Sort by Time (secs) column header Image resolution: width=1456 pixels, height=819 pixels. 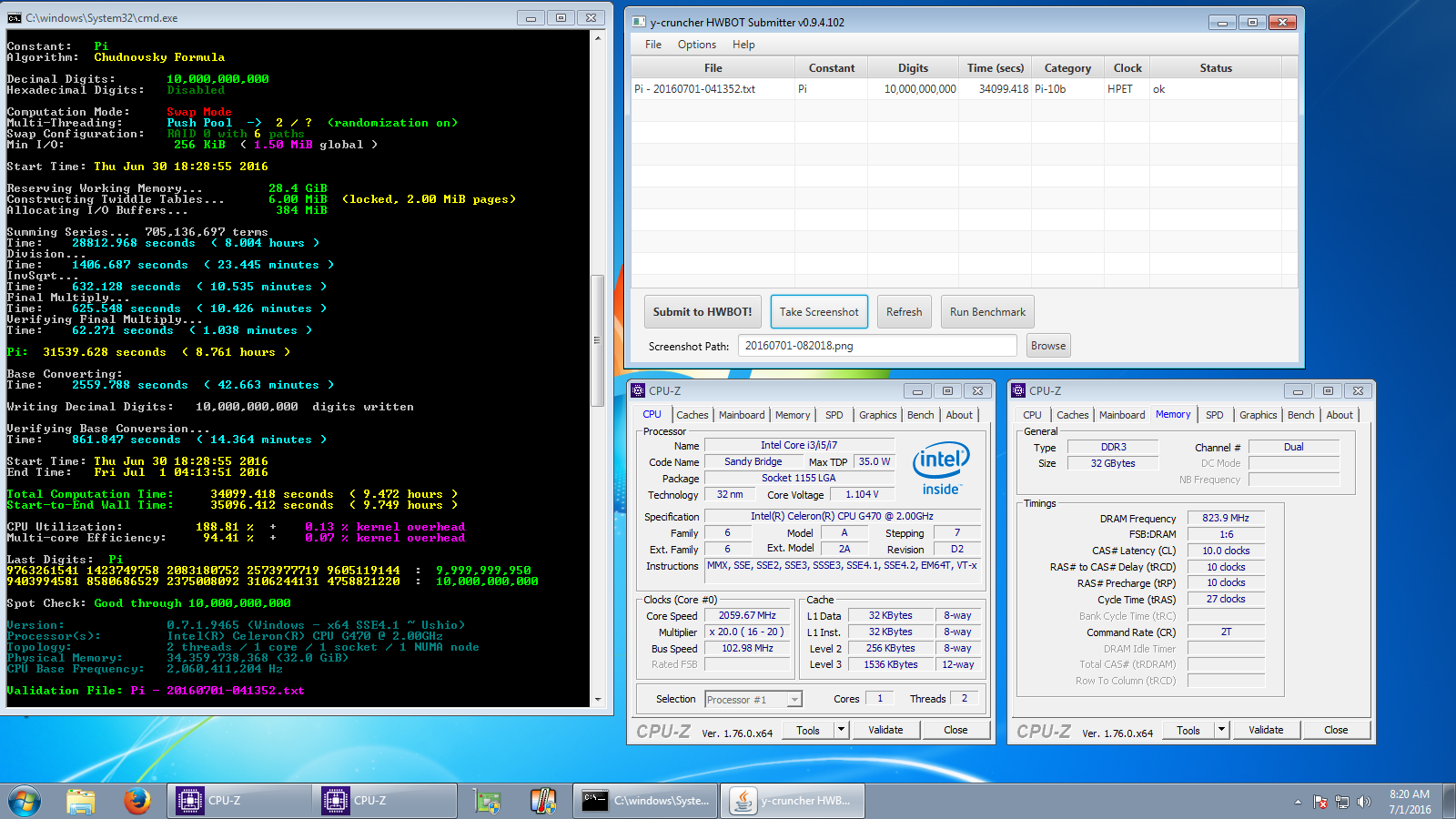point(995,68)
